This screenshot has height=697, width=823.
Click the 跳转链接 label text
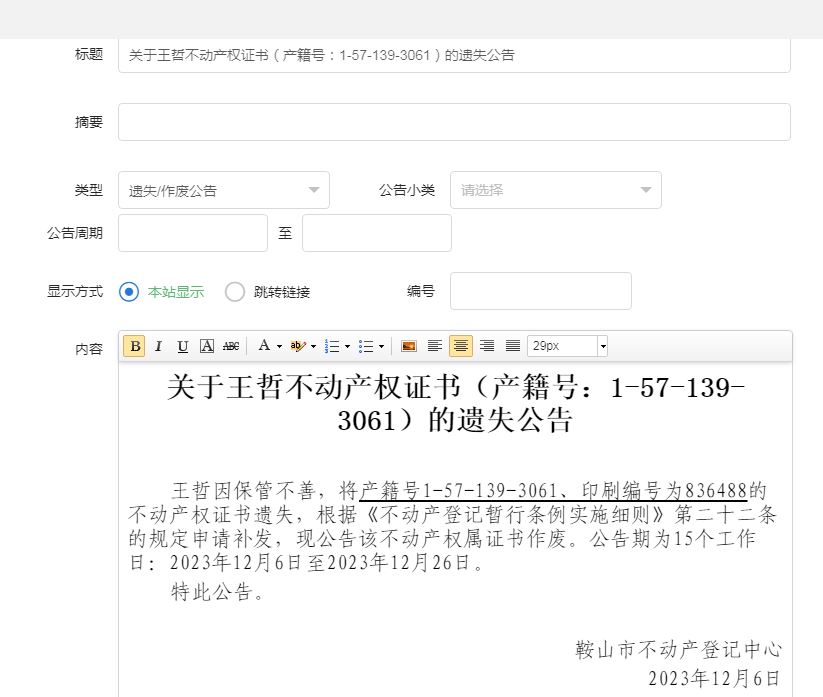pyautogui.click(x=282, y=292)
